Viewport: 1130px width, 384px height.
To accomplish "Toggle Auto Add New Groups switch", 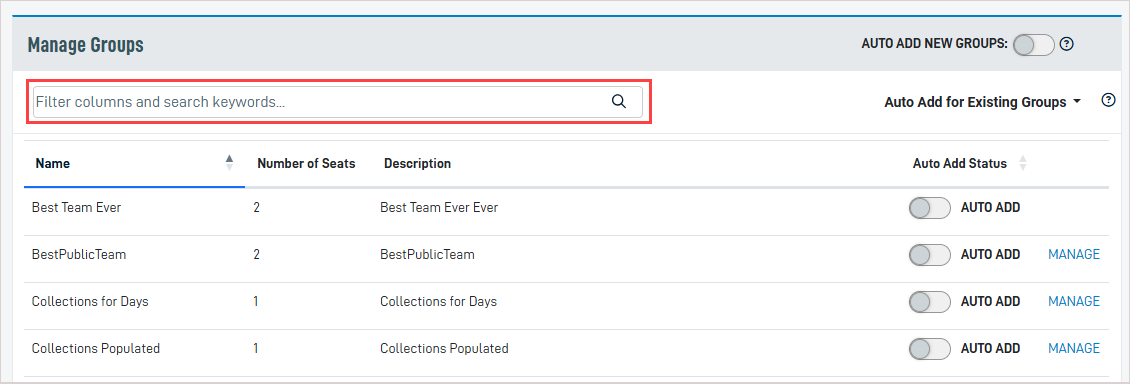I will (x=1033, y=45).
